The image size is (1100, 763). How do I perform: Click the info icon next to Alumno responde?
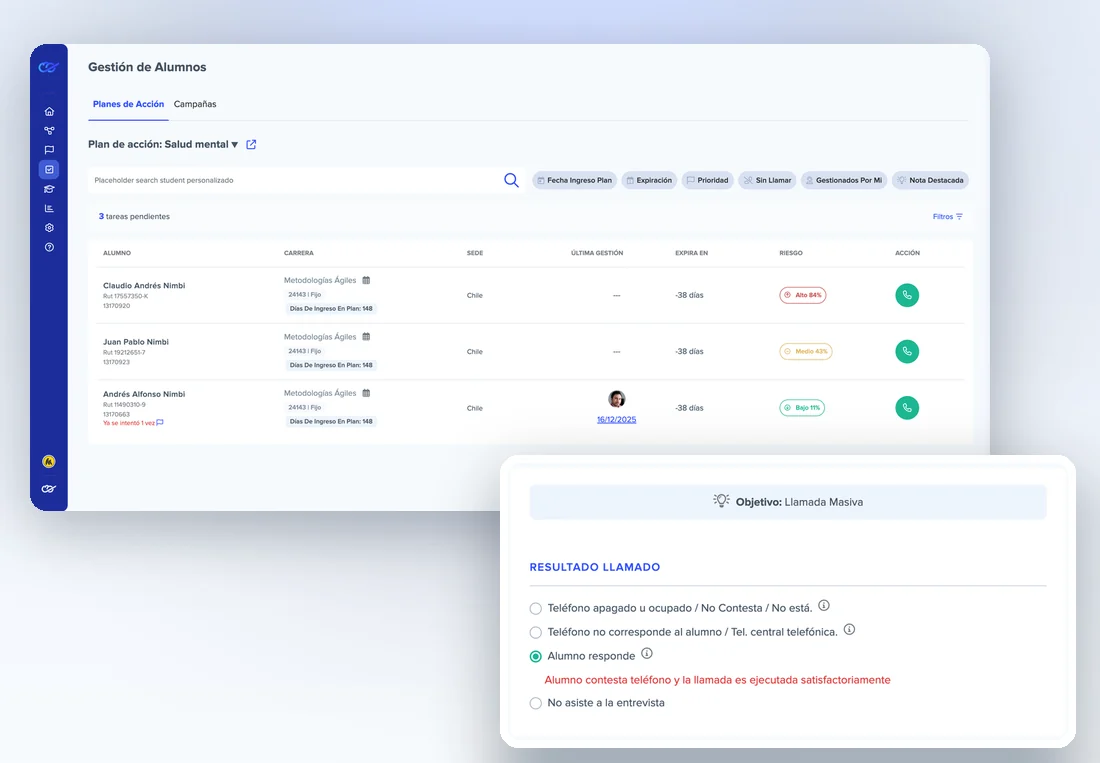(647, 654)
